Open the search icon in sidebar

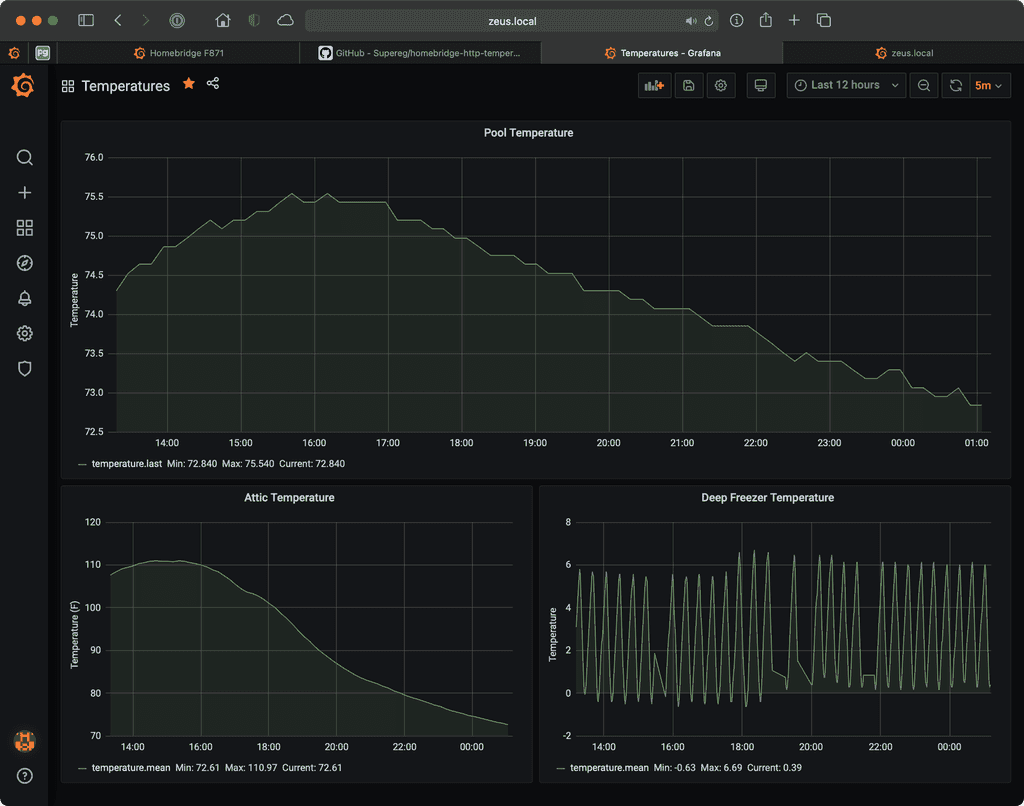coord(25,158)
